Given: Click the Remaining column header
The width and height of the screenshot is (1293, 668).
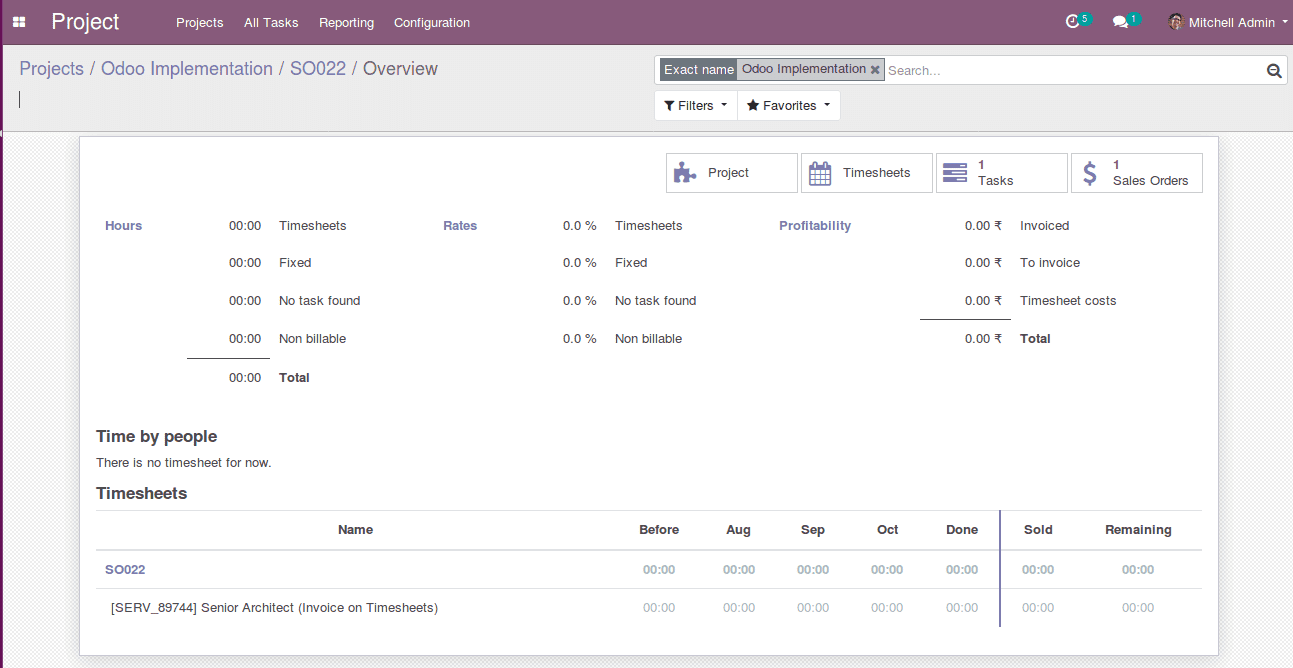Looking at the screenshot, I should pos(1138,530).
